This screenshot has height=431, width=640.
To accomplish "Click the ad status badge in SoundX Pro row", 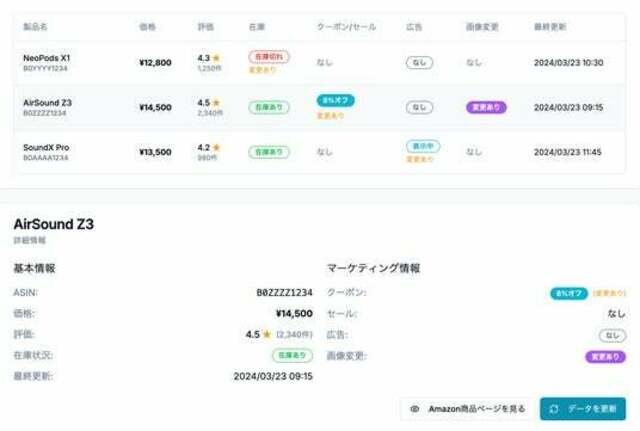I will point(423,146).
